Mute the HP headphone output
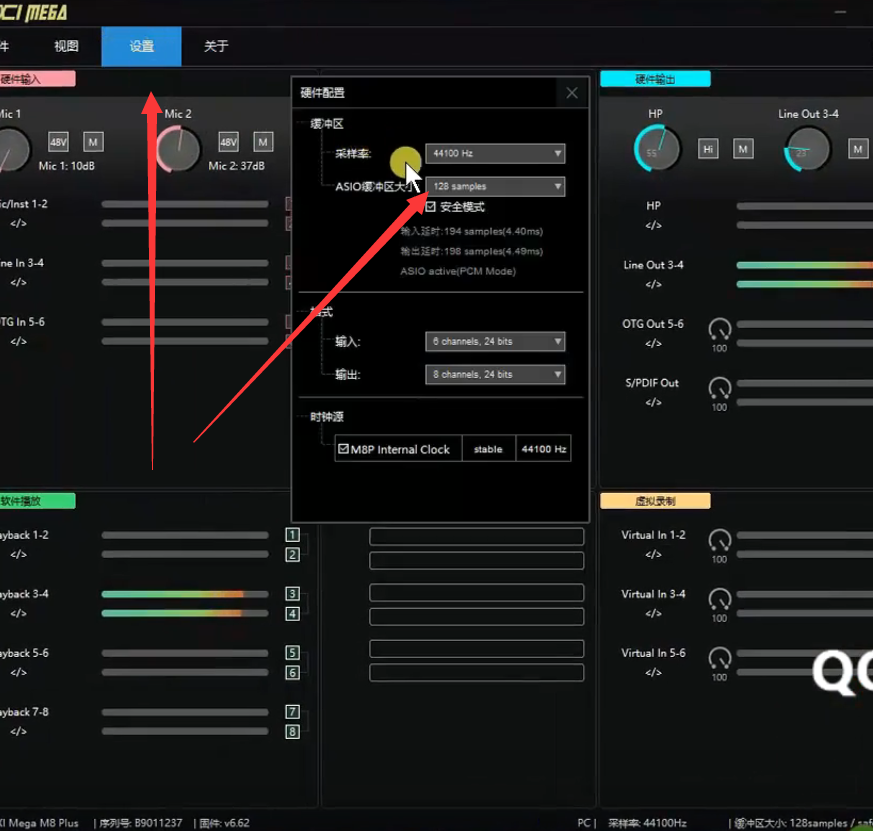 (x=743, y=149)
